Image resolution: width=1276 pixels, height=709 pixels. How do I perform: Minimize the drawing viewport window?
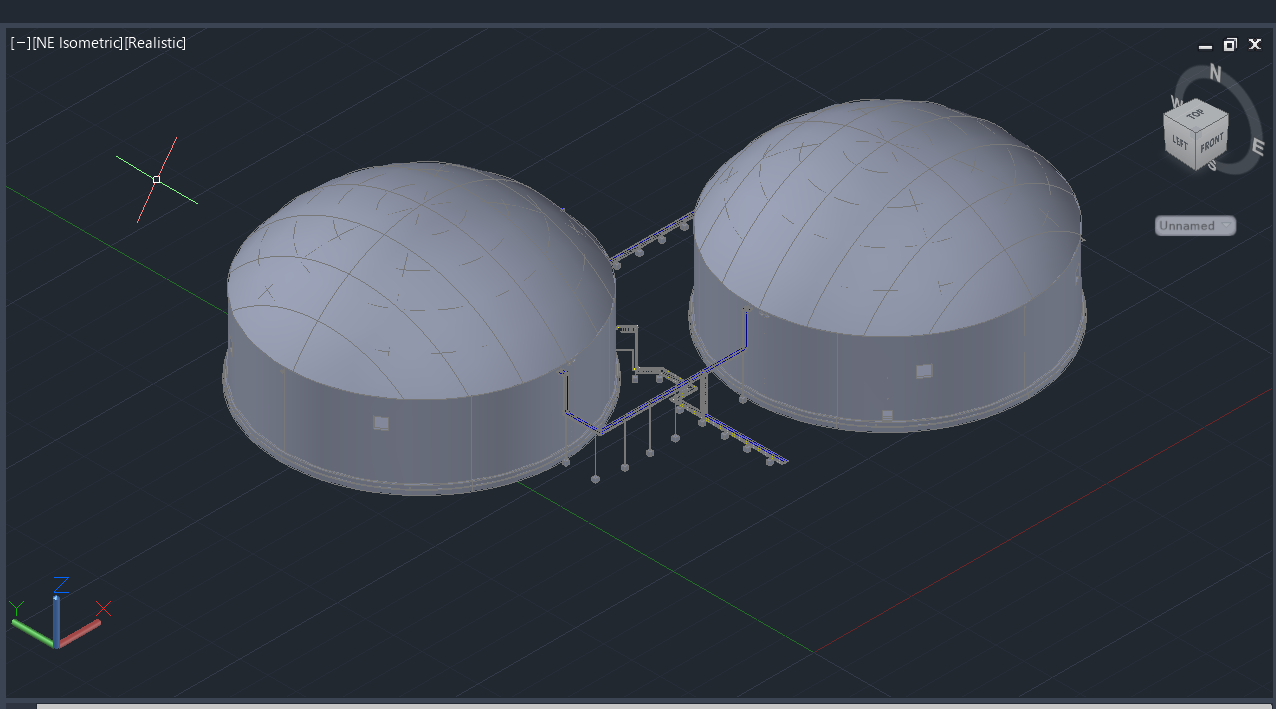[x=1205, y=45]
